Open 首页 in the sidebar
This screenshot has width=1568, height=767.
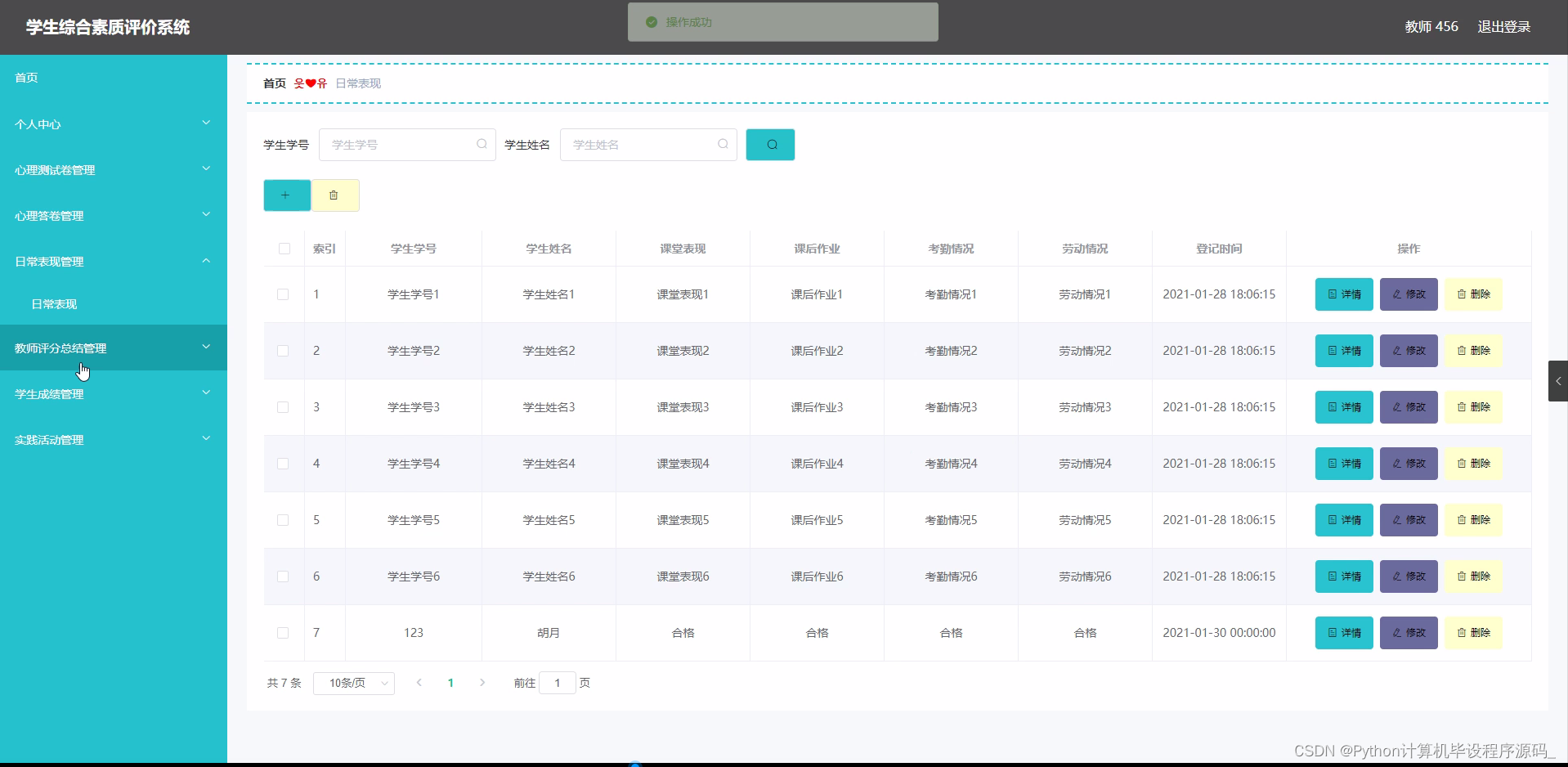114,78
